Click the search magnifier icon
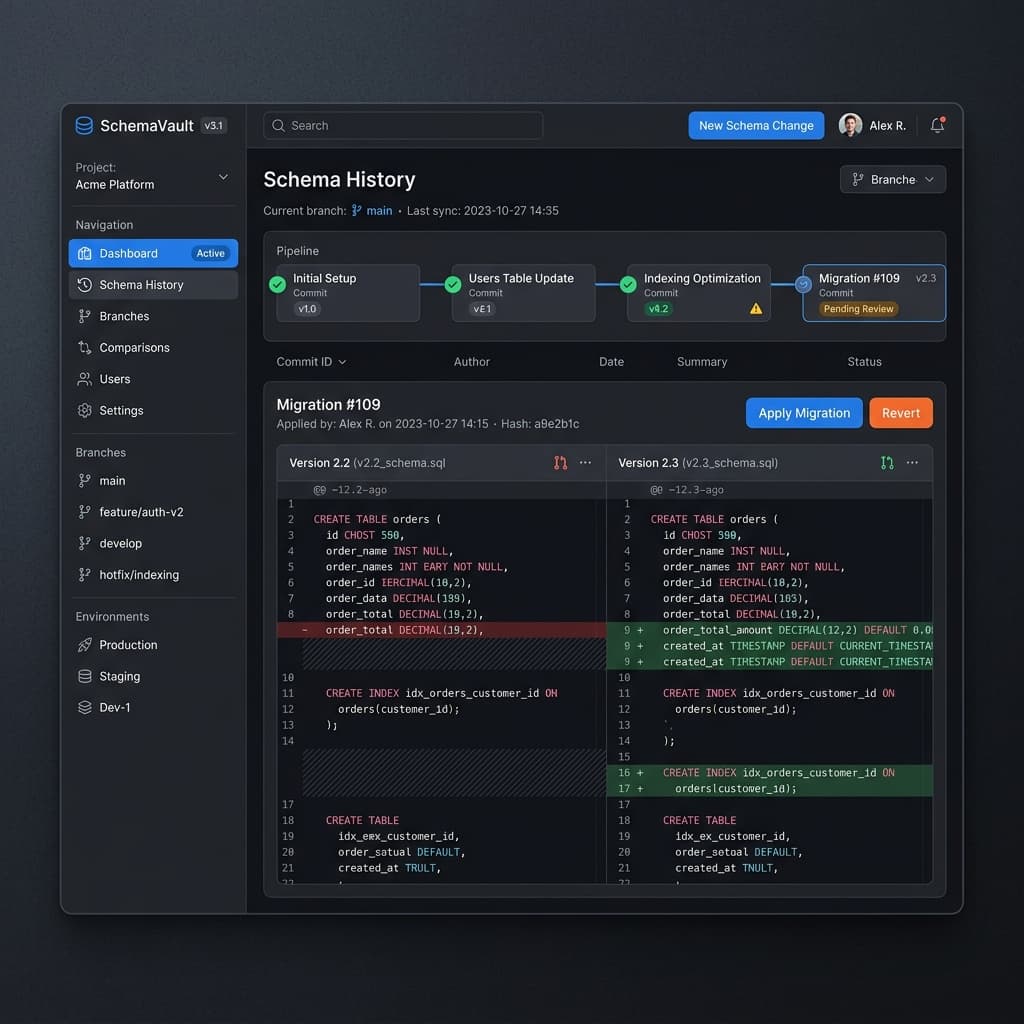 (278, 125)
